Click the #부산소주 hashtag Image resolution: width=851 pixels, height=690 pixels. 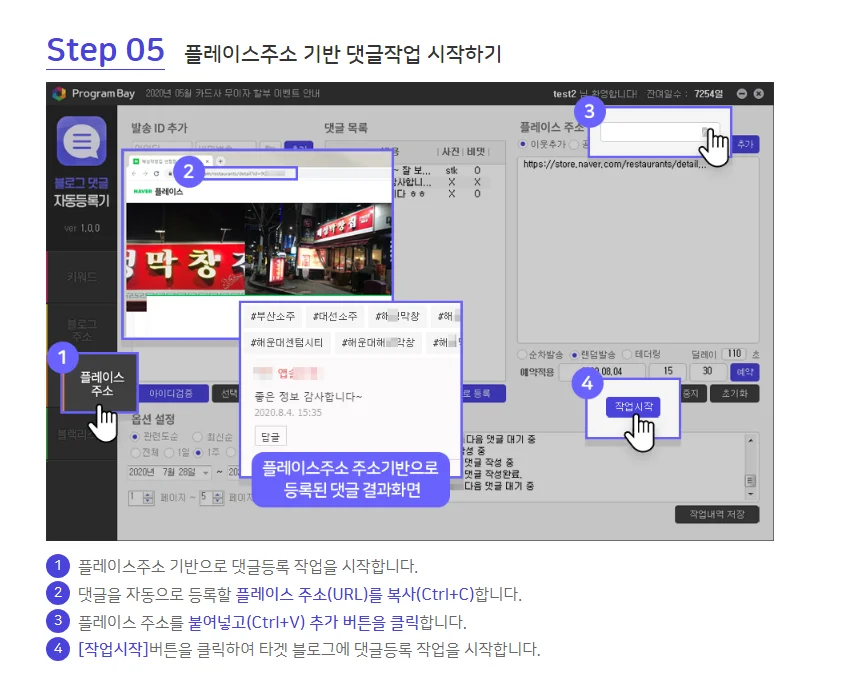pos(272,316)
